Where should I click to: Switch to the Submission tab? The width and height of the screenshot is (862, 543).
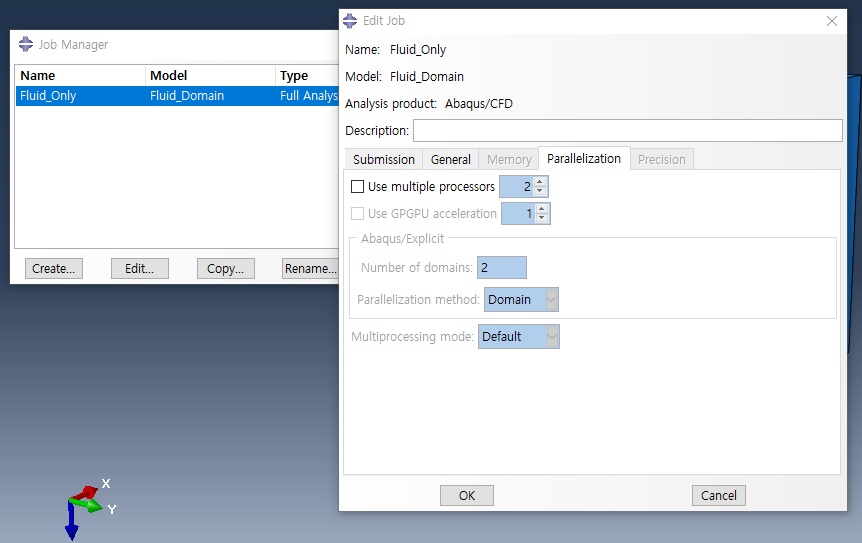384,159
